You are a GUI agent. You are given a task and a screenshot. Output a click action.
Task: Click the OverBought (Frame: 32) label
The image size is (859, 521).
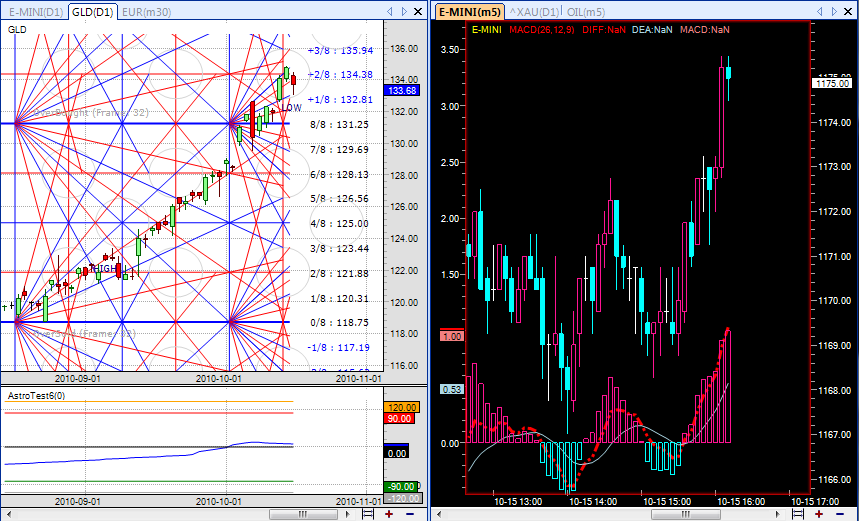click(91, 113)
